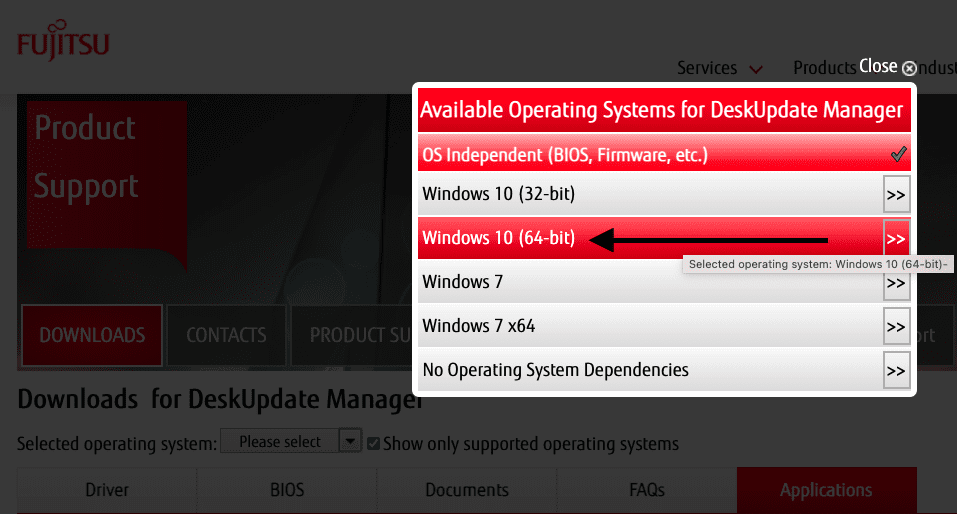Click the arrow icon beside Windows 7 x64
Viewport: 957px width, 514px height.
896,327
